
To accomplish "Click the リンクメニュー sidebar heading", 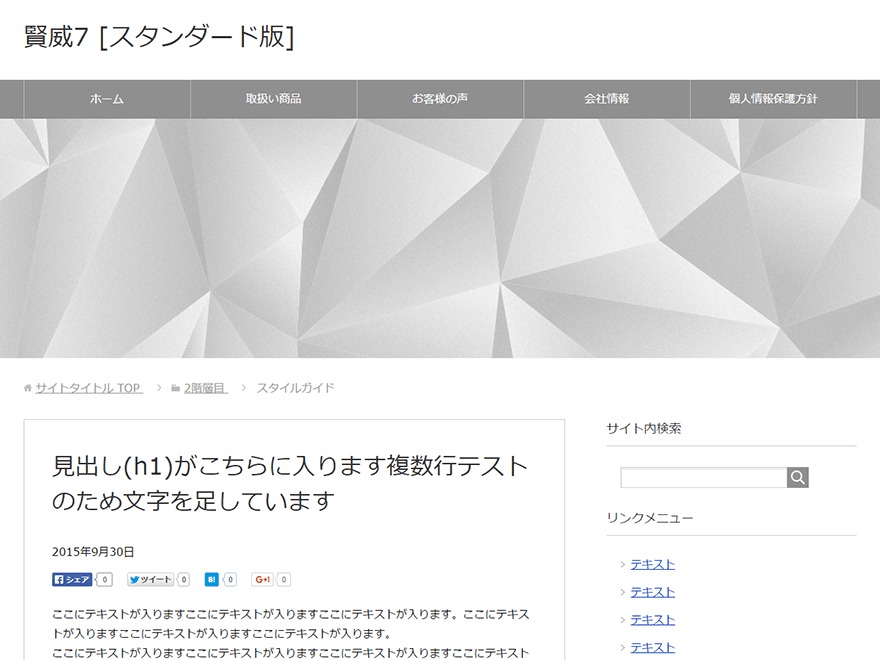I will (x=650, y=518).
